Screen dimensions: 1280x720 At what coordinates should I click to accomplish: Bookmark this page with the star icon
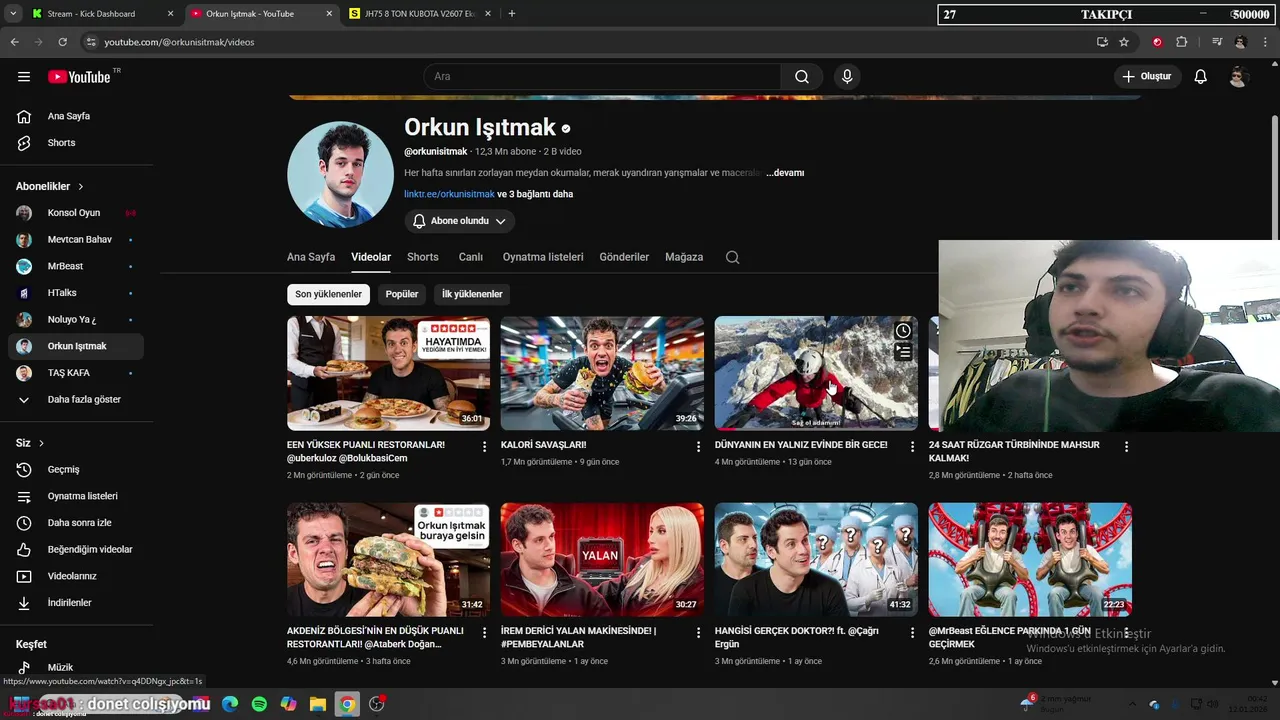(x=1124, y=42)
